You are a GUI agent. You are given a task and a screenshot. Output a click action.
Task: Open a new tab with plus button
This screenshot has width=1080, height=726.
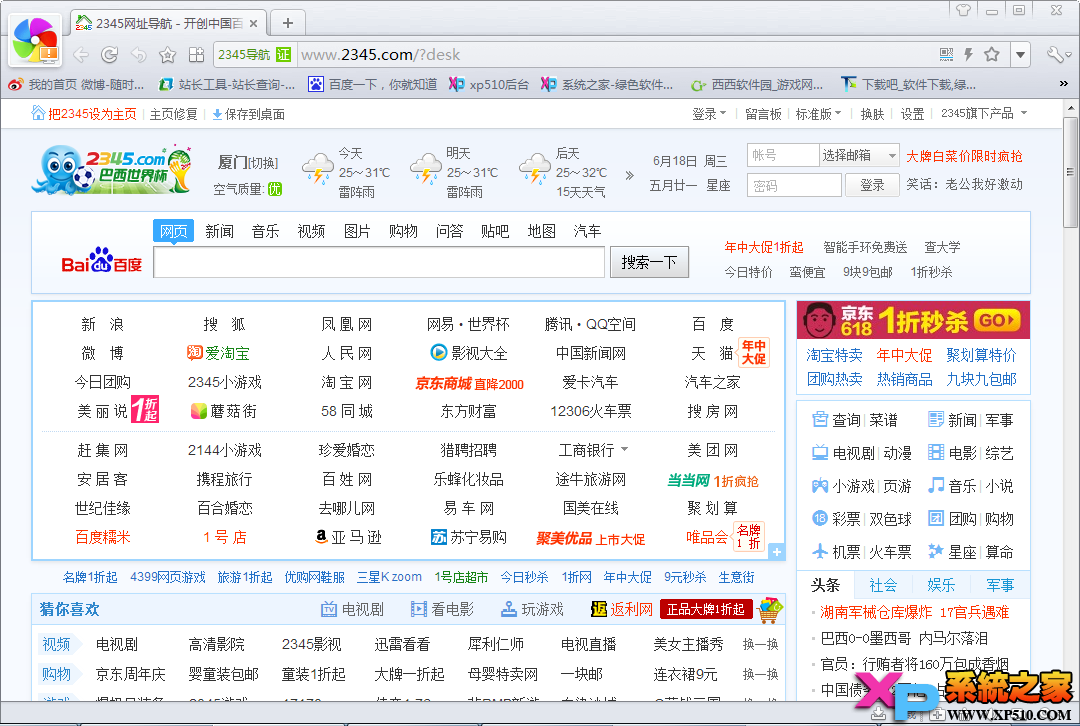click(288, 23)
